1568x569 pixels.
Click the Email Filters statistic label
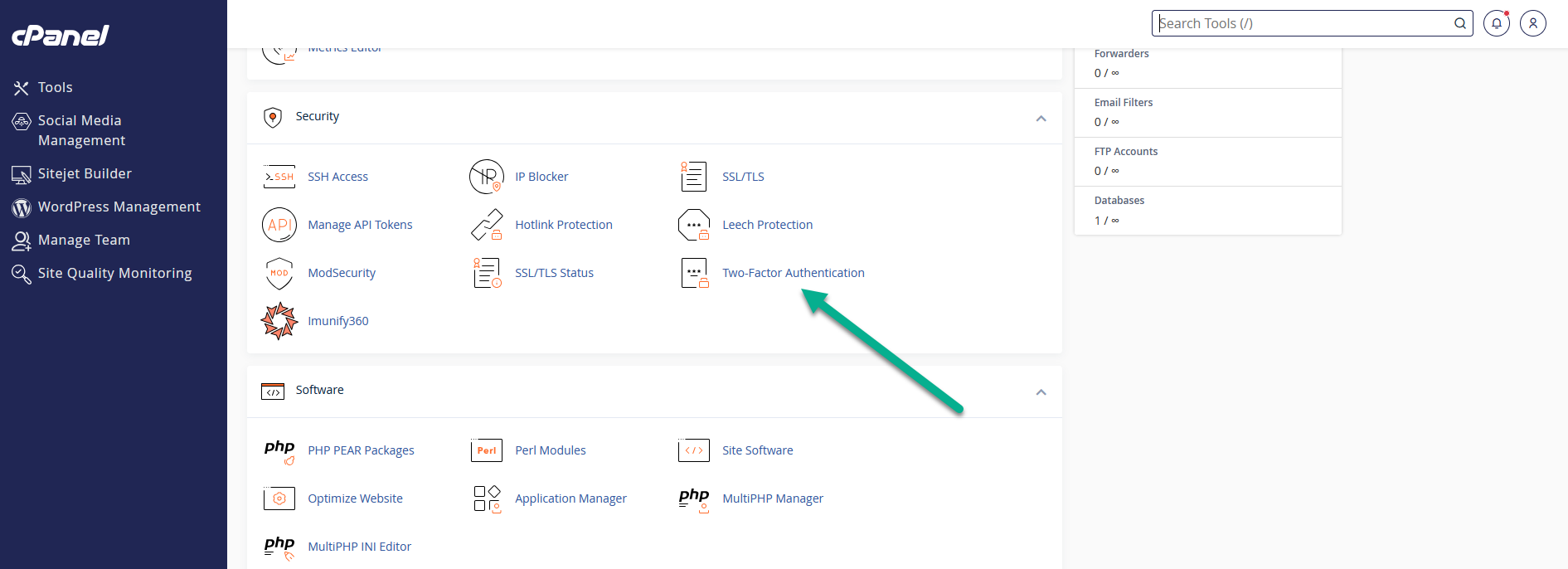1124,103
